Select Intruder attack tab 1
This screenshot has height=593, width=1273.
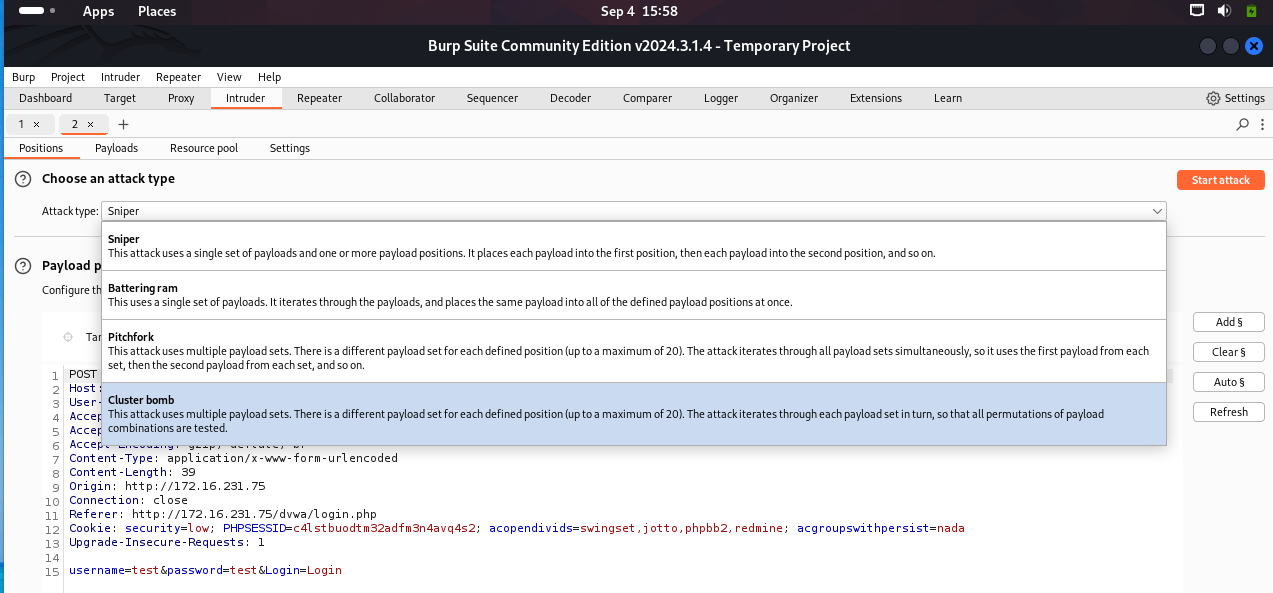22,124
